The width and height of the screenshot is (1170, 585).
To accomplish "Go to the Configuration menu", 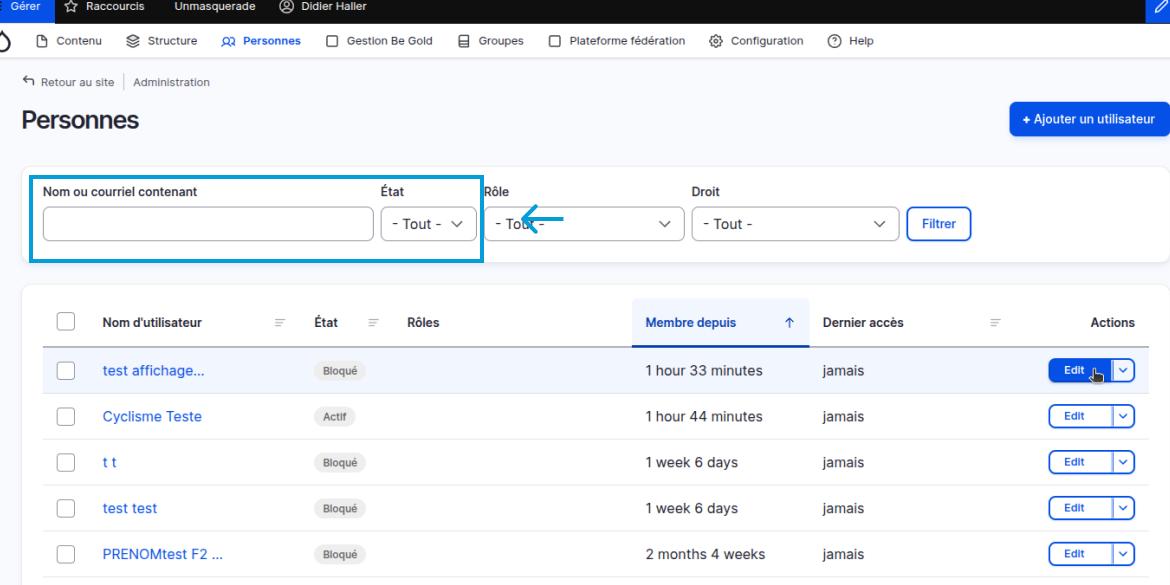I will pos(756,41).
